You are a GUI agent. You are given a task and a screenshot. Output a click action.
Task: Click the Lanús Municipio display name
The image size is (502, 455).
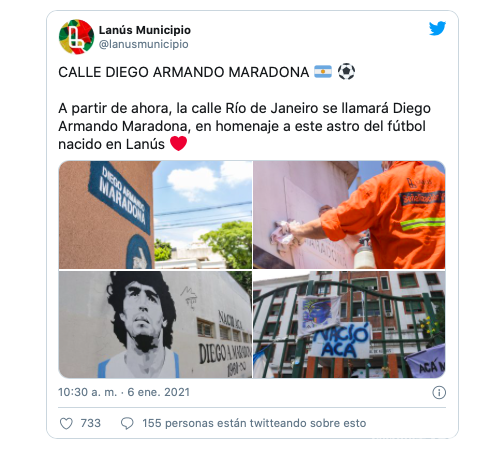tap(145, 30)
